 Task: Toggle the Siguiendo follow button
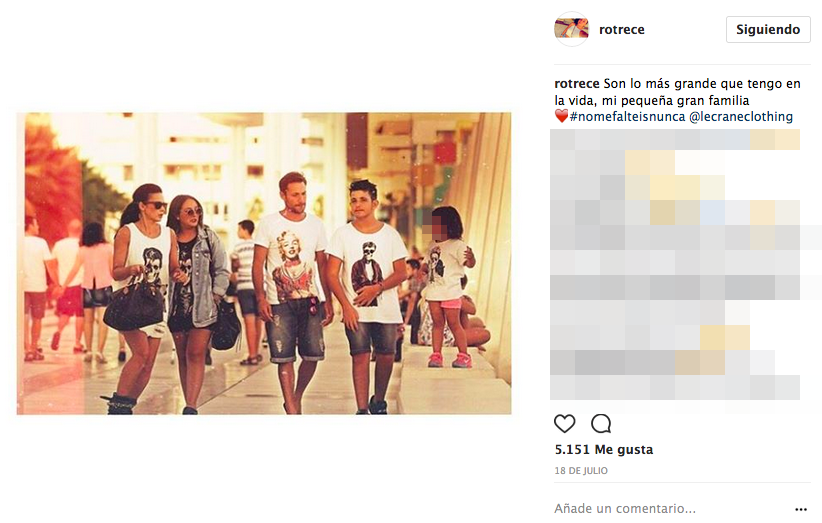click(x=768, y=29)
